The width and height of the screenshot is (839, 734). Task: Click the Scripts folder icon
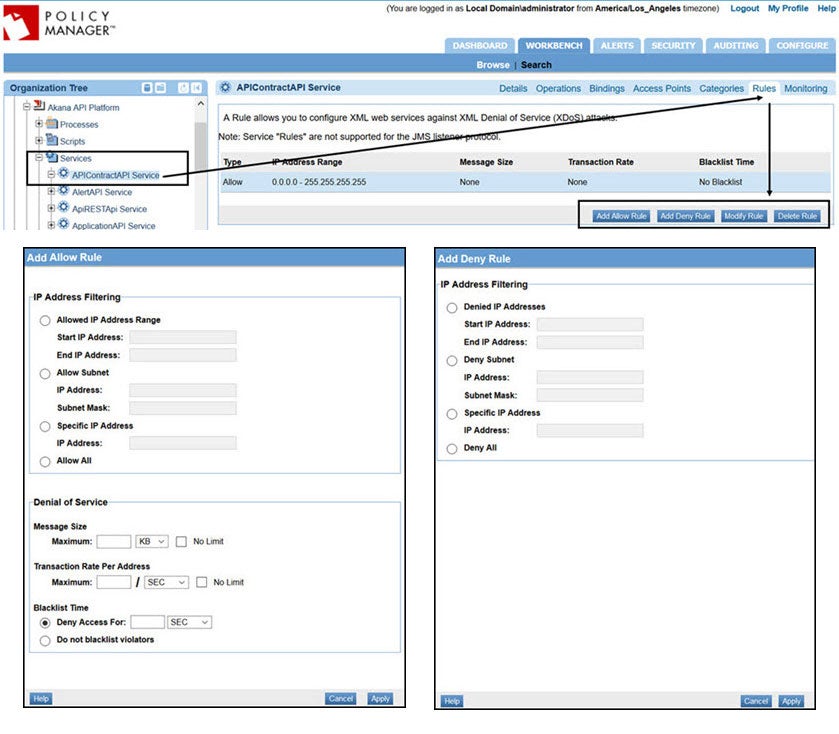pos(51,140)
